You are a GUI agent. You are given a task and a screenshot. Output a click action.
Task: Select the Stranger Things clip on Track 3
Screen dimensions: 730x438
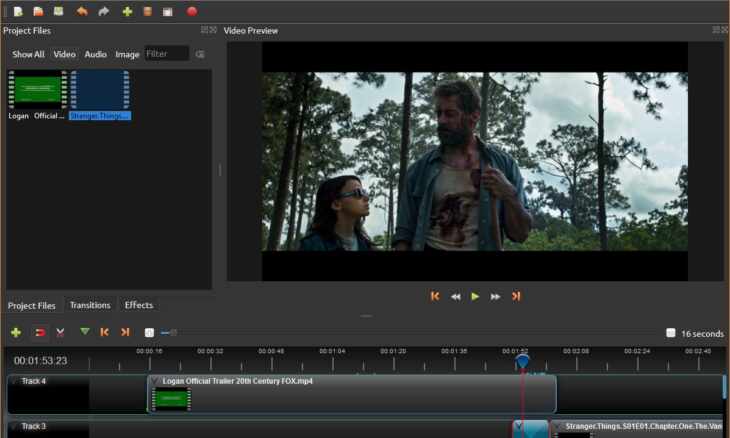637,429
